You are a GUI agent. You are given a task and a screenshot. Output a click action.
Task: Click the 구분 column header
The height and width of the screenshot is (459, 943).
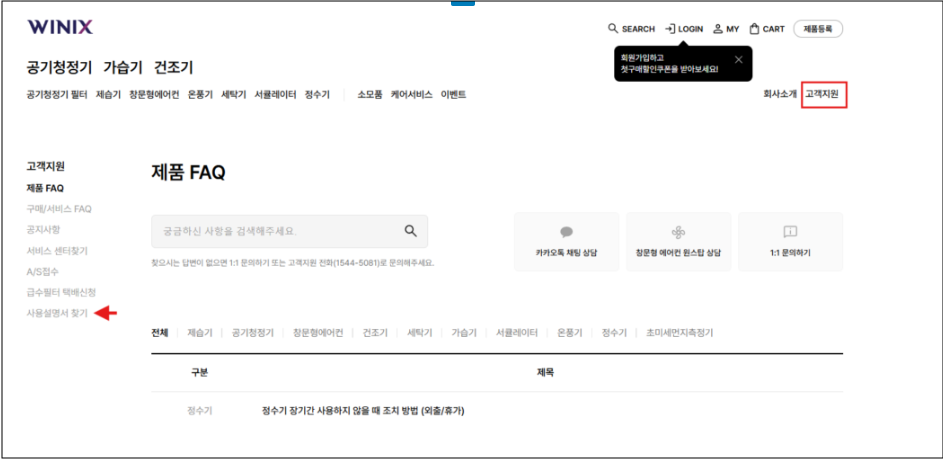pos(200,372)
